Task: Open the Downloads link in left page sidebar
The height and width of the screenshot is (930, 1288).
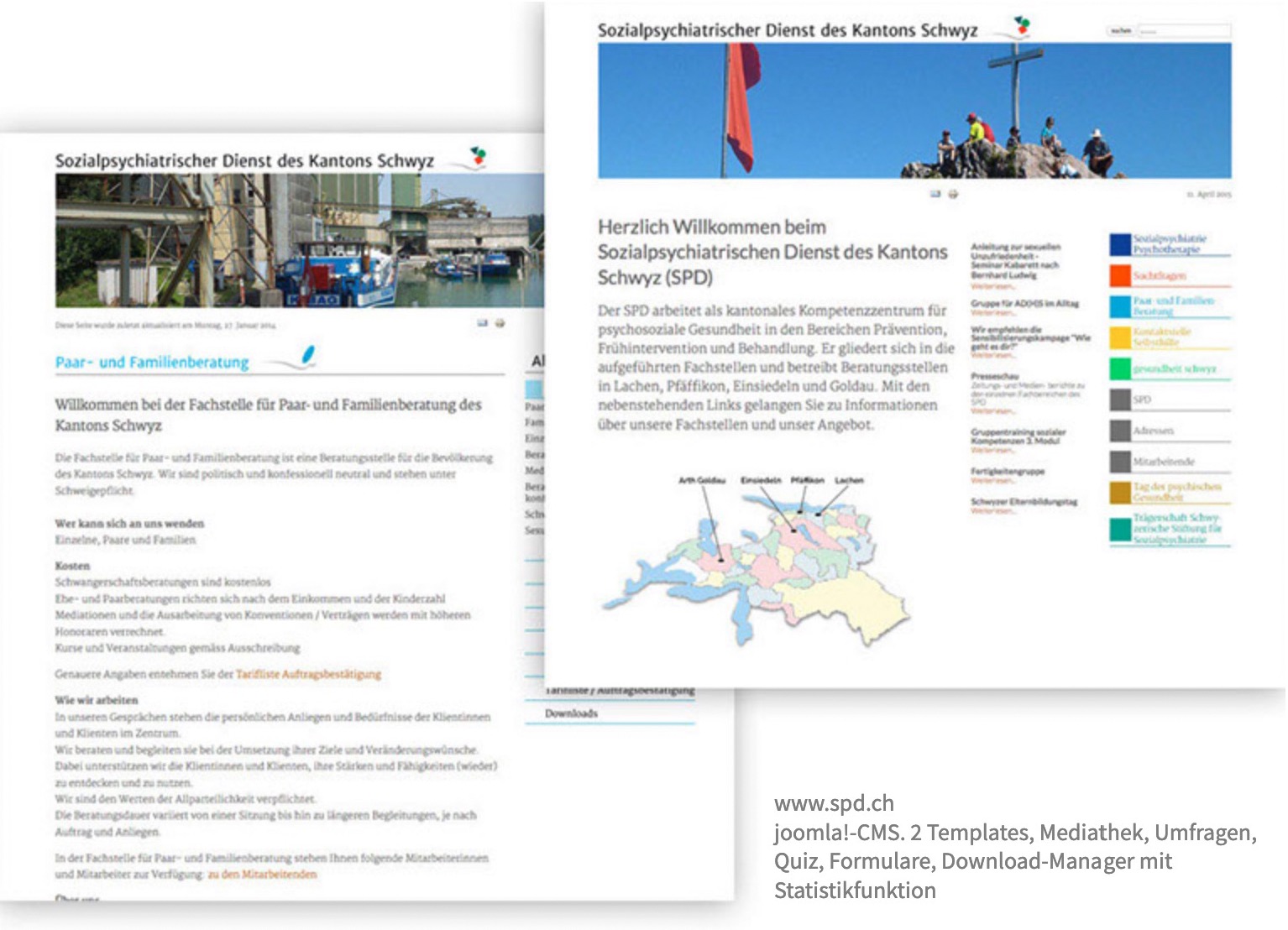Action: click(571, 713)
